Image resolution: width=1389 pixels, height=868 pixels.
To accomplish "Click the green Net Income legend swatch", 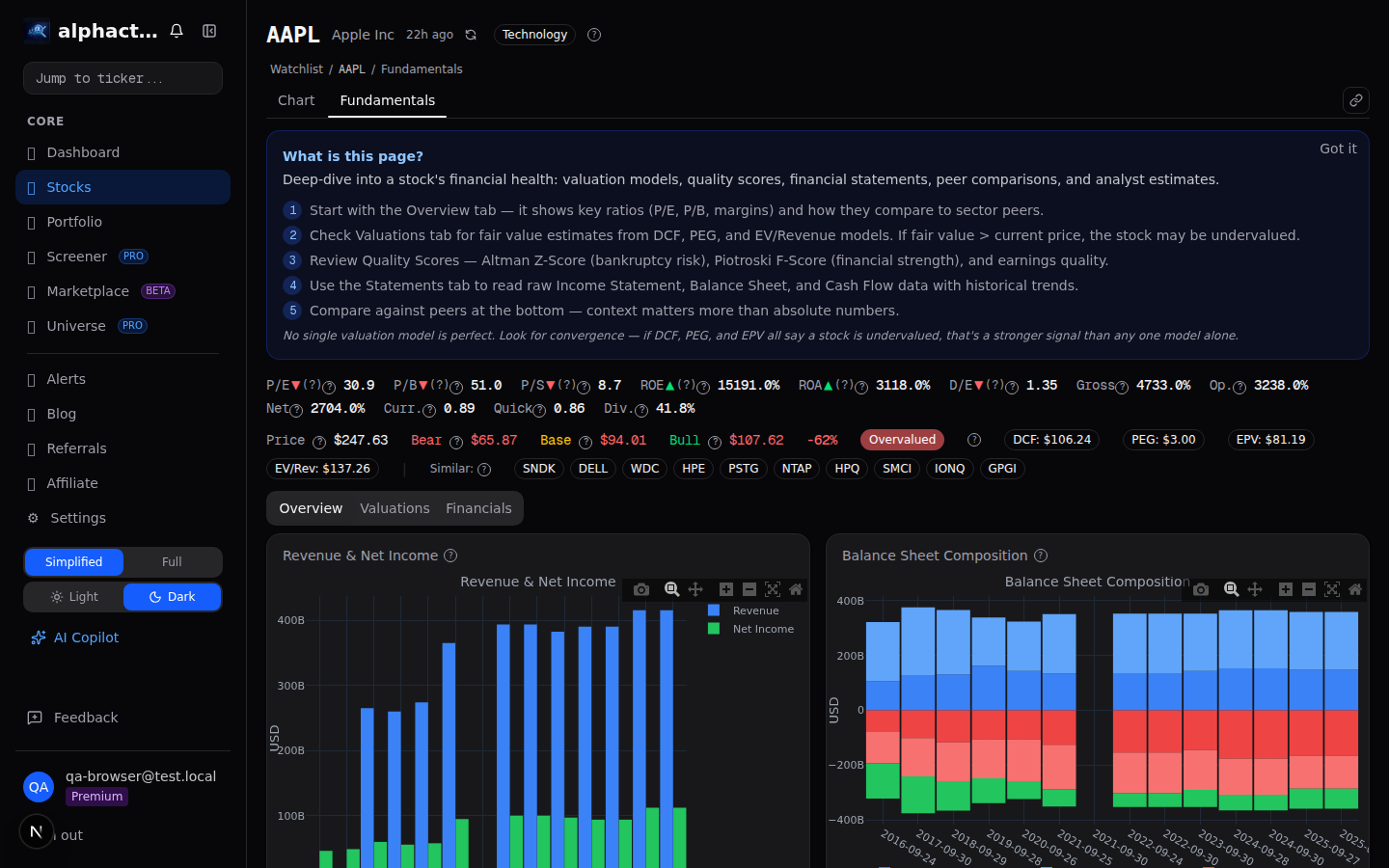I will pos(712,629).
